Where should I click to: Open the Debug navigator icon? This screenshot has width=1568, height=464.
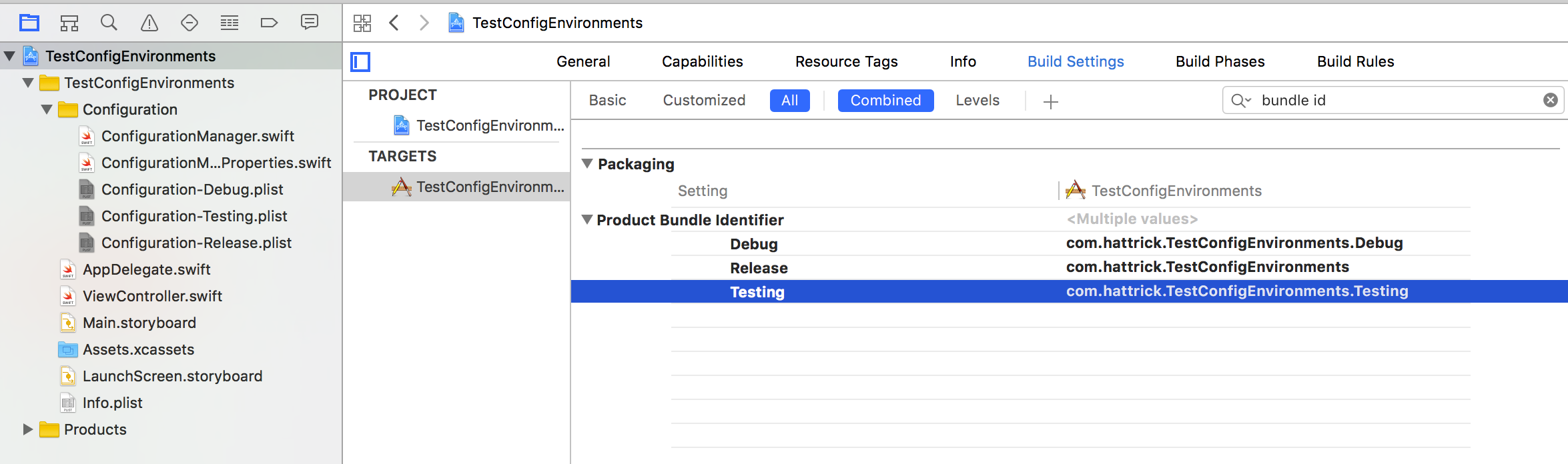point(230,23)
